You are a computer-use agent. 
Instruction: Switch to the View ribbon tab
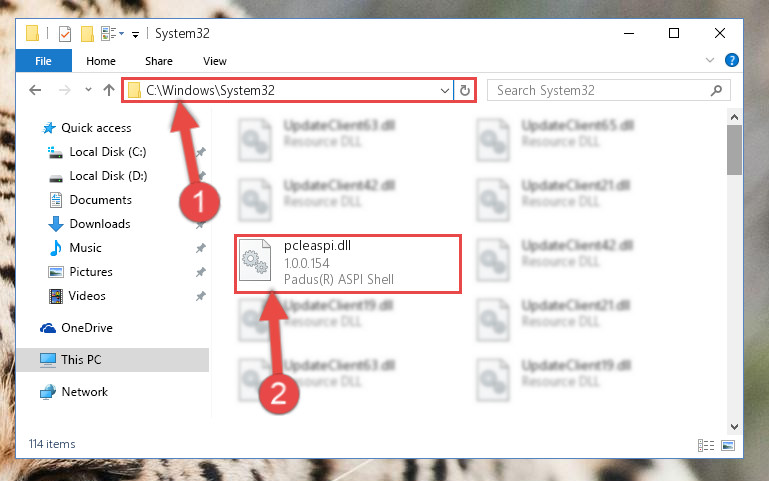coord(215,61)
